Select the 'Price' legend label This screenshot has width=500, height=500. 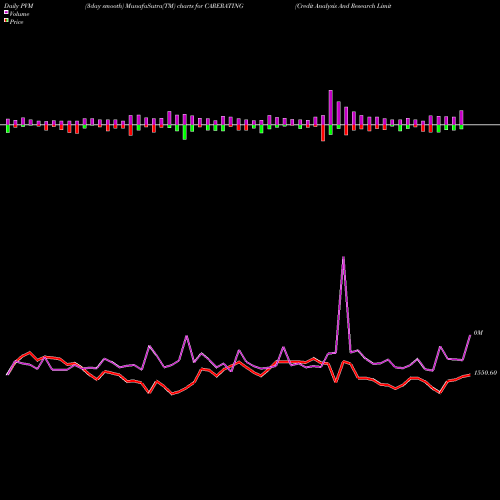click(x=16, y=22)
